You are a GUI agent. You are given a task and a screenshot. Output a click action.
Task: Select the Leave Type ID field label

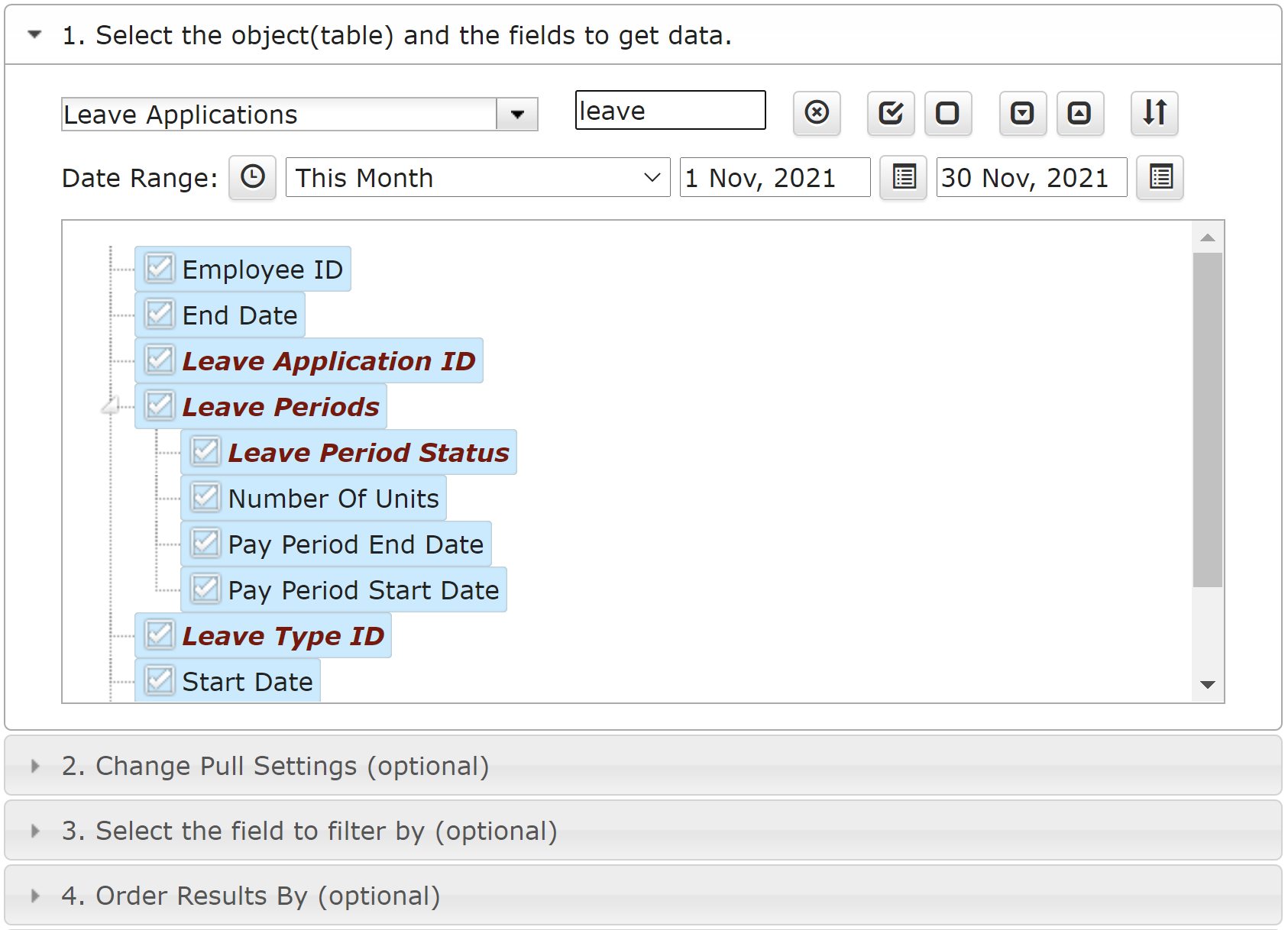click(283, 635)
